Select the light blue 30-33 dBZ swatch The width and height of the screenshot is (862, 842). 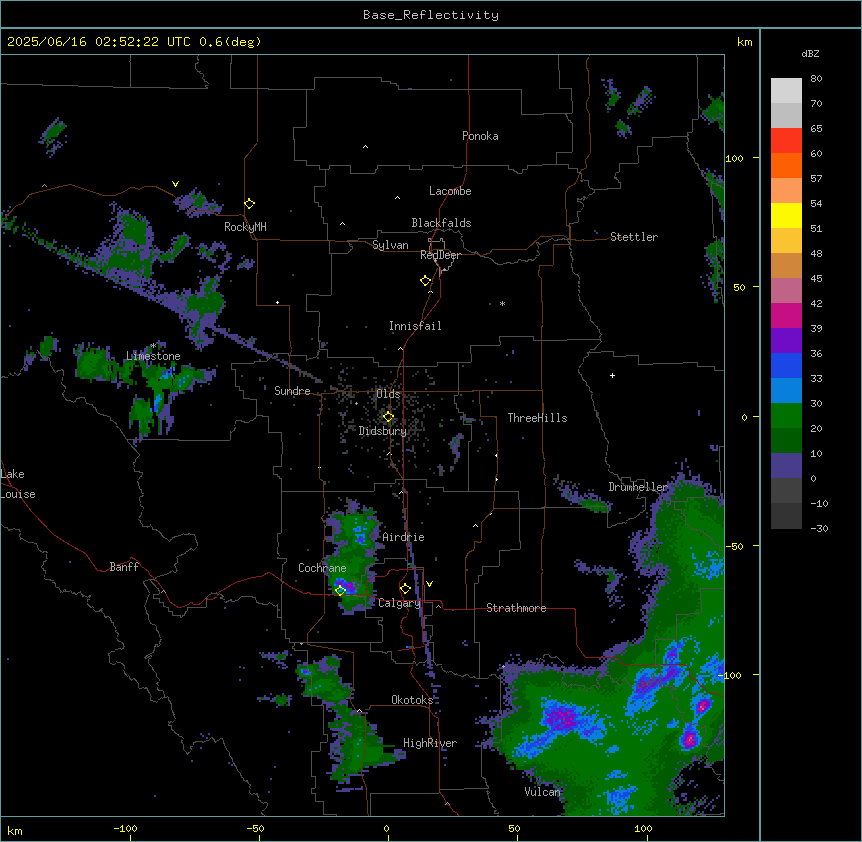[786, 391]
